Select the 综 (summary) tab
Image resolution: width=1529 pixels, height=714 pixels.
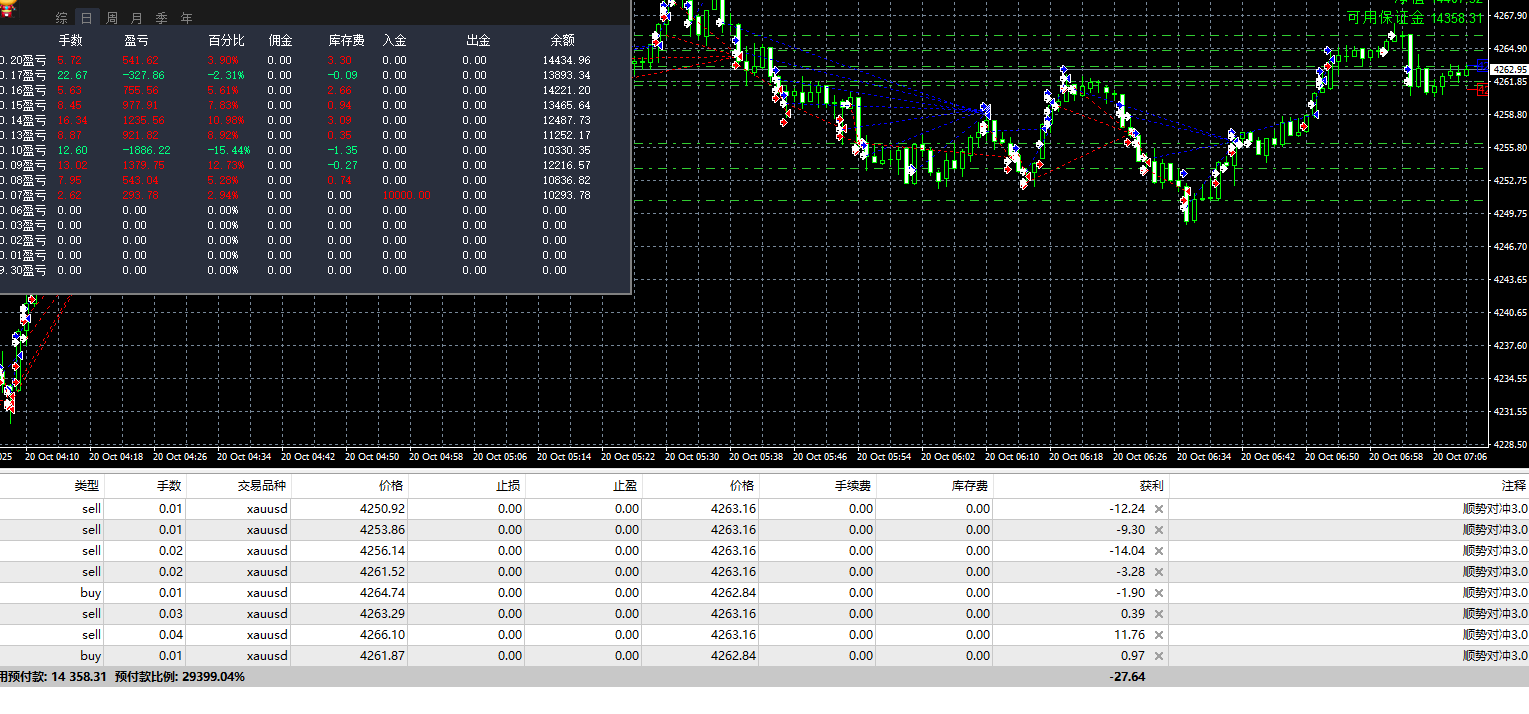point(62,18)
